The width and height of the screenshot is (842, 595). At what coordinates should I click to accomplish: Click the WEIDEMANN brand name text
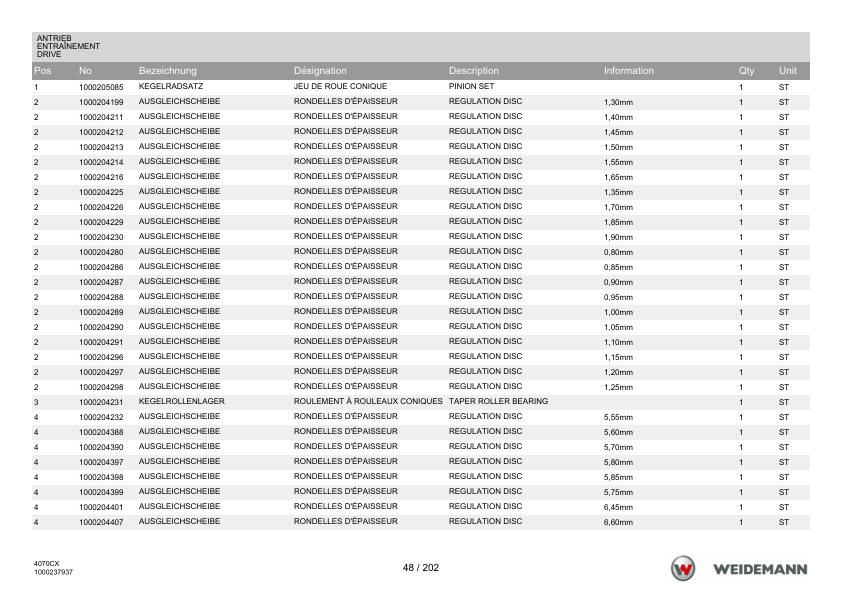760,570
